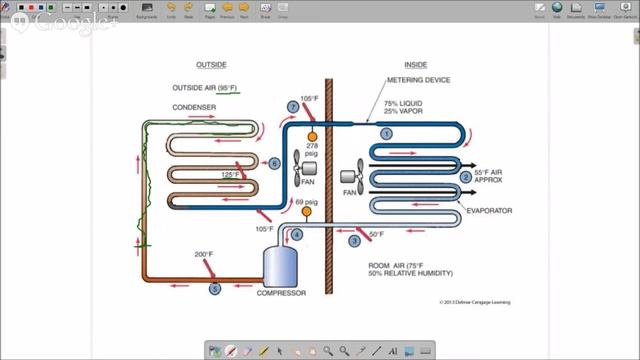Activate the Laser pointer tool
Screen dimensions: 640x360
[x=360, y=351]
